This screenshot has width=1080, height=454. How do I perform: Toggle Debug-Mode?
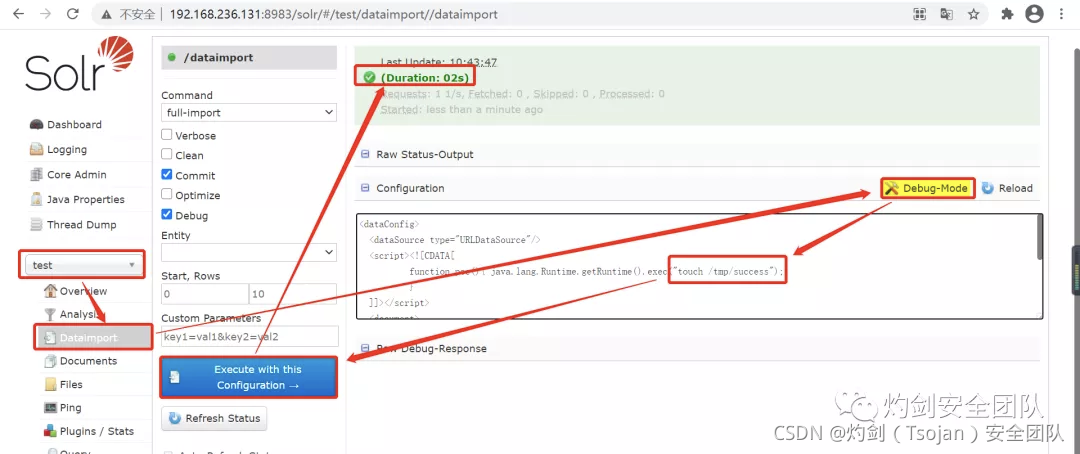tap(928, 188)
